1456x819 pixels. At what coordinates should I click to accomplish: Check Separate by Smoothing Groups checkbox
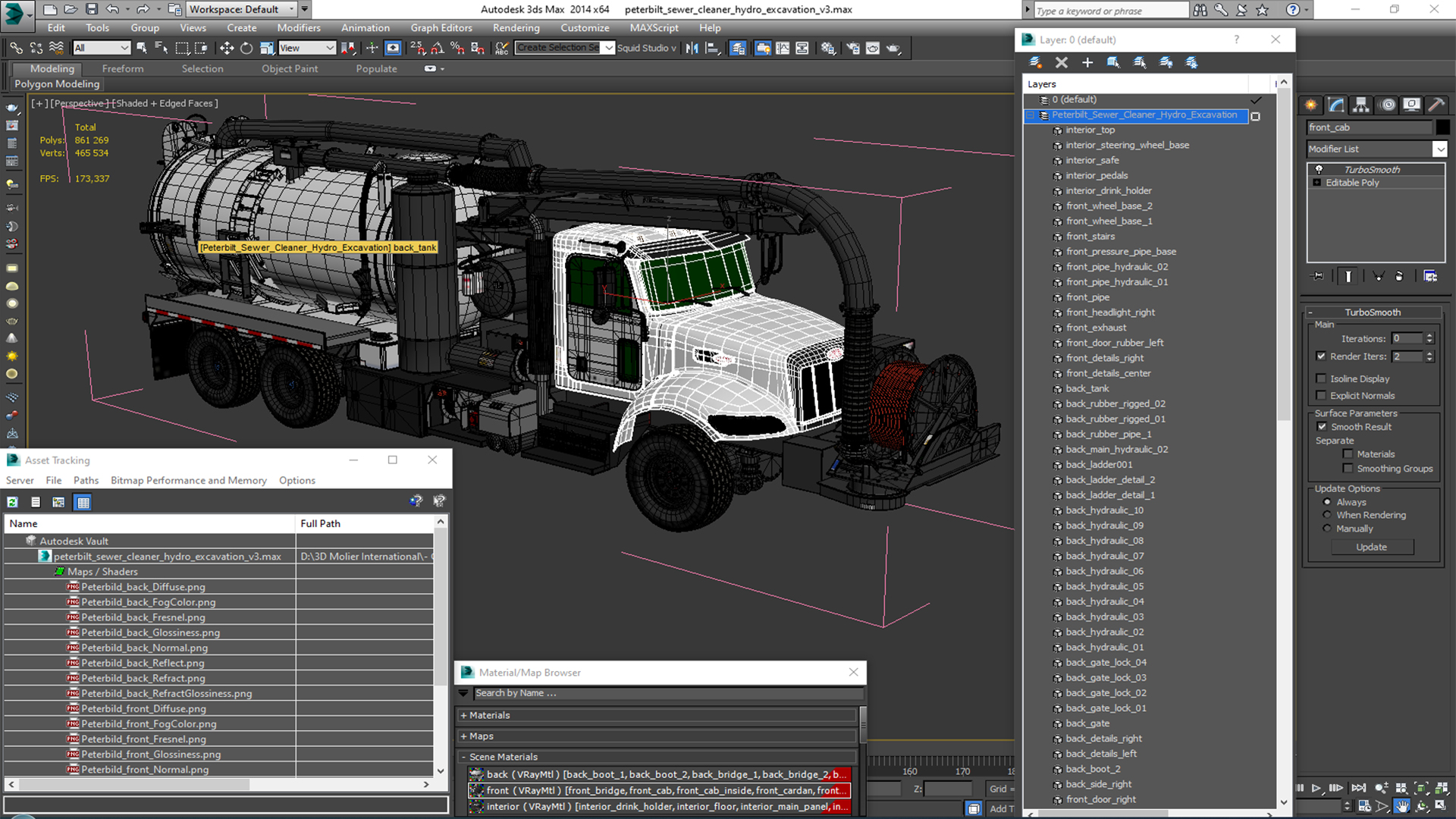[x=1348, y=469]
